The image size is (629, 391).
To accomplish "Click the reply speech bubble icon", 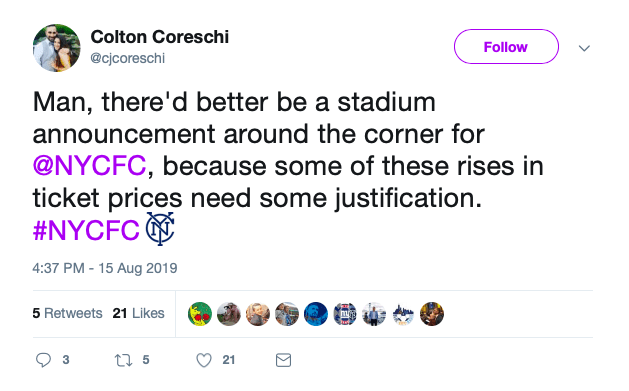I will [43, 360].
